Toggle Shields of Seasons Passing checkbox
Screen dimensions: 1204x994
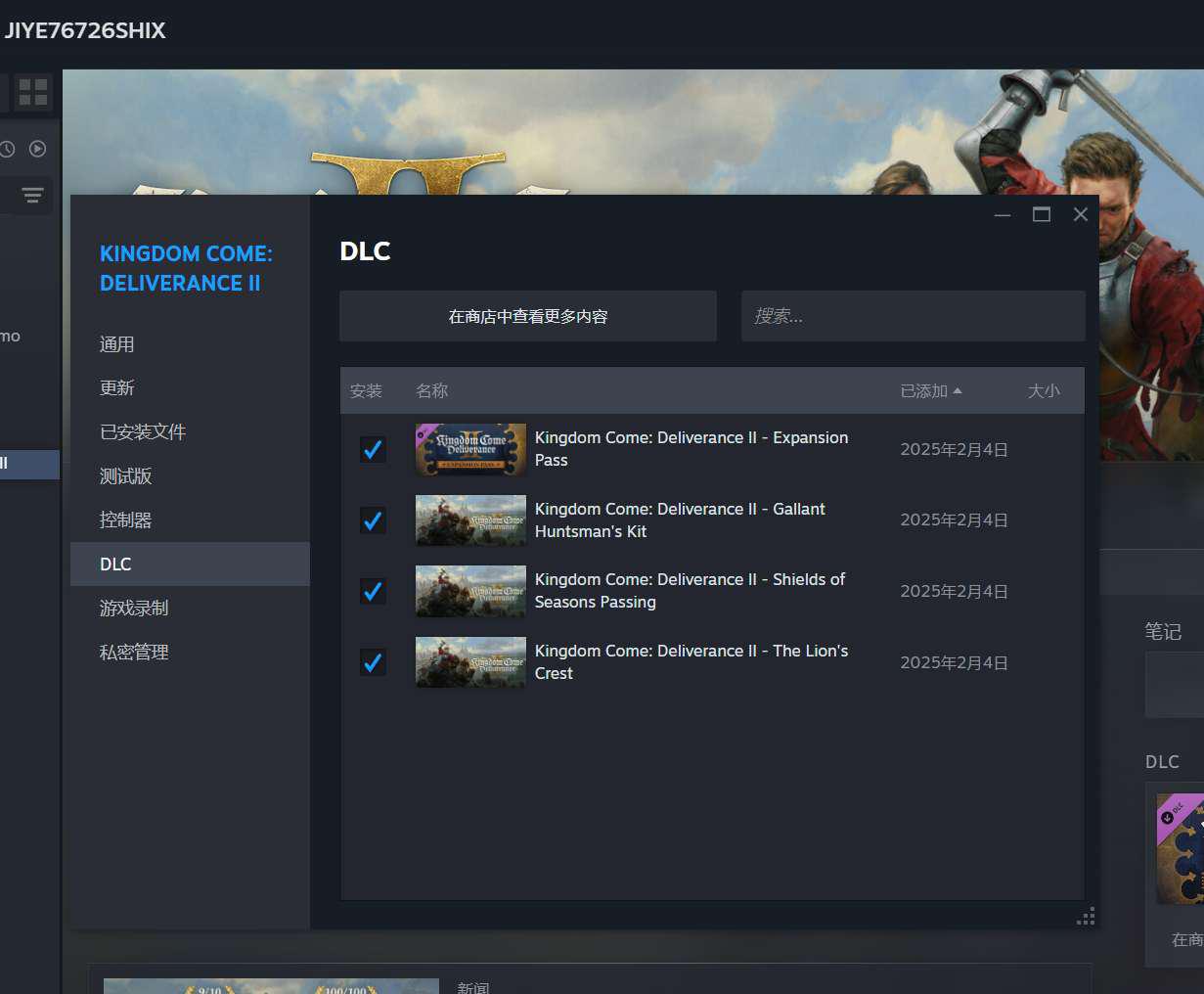click(x=373, y=591)
